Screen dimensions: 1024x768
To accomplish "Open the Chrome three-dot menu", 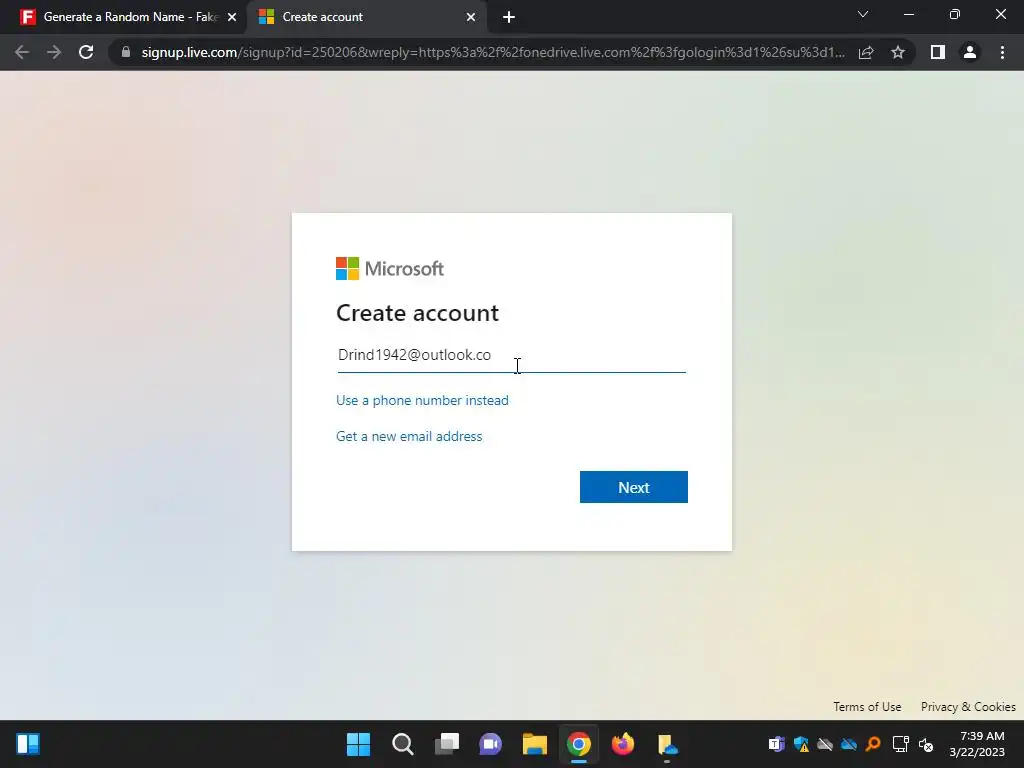I will (x=1002, y=52).
